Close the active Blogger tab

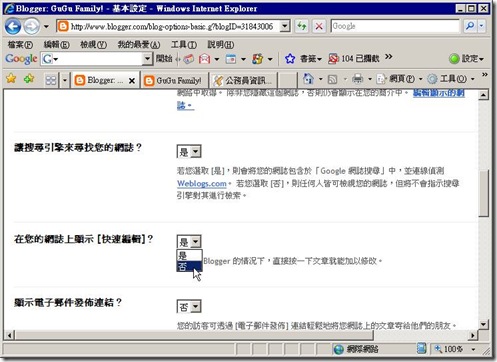[x=132, y=81]
